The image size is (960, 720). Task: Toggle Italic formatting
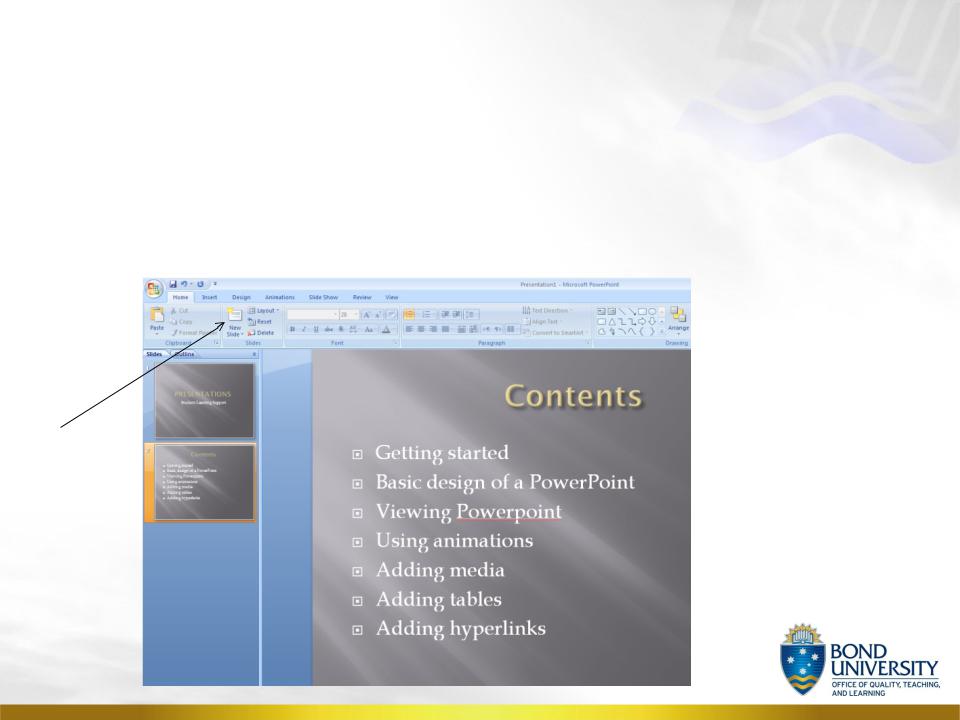click(x=304, y=329)
